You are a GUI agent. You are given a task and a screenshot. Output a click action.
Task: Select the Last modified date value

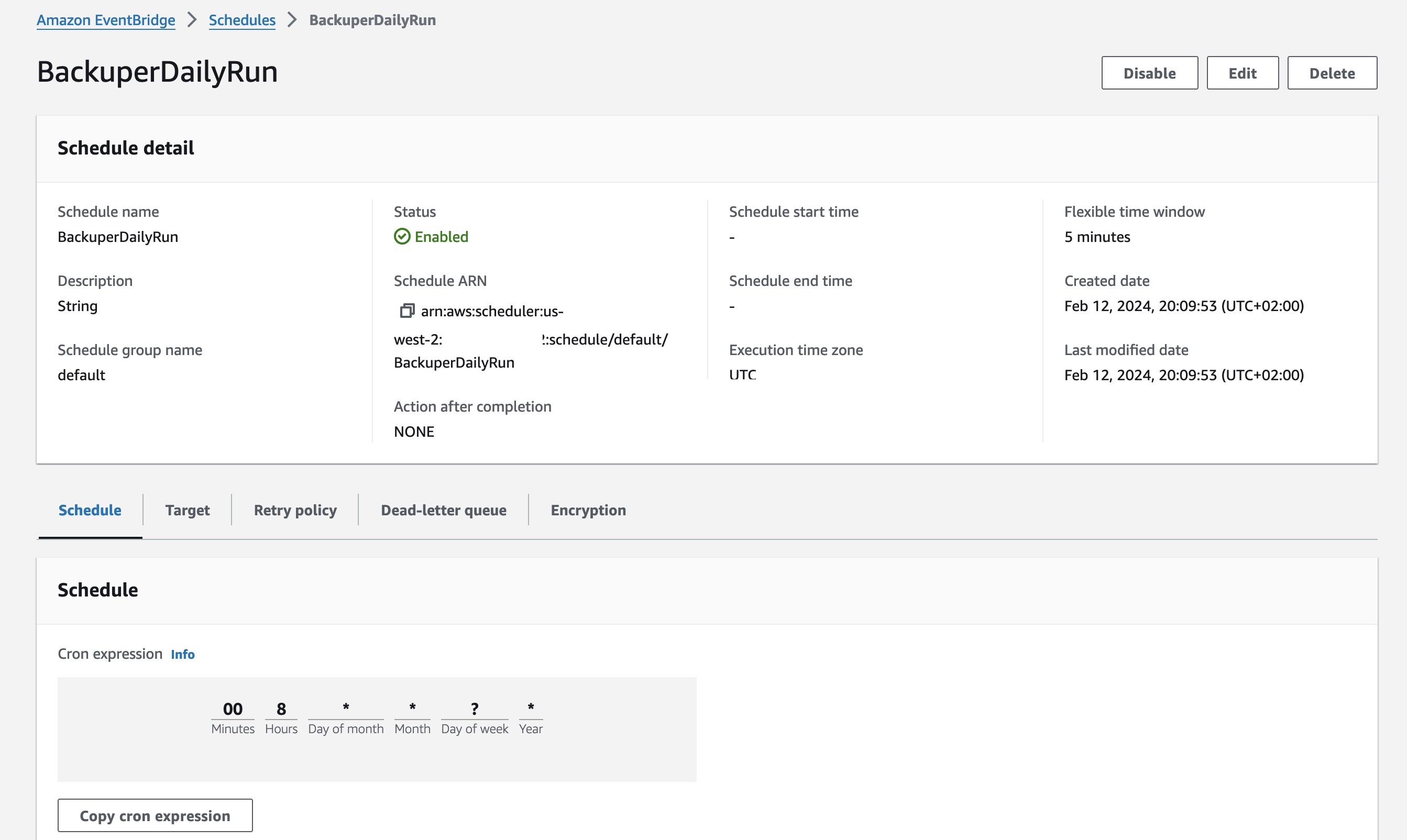(x=1184, y=375)
